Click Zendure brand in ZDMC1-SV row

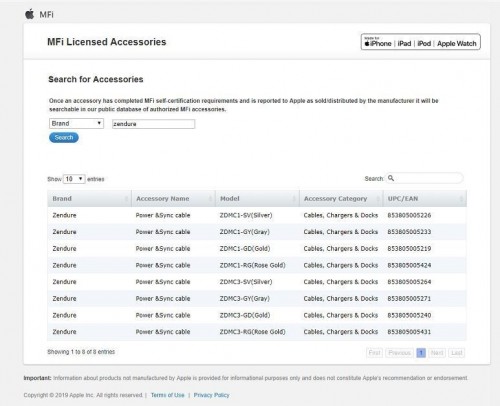tap(64, 215)
